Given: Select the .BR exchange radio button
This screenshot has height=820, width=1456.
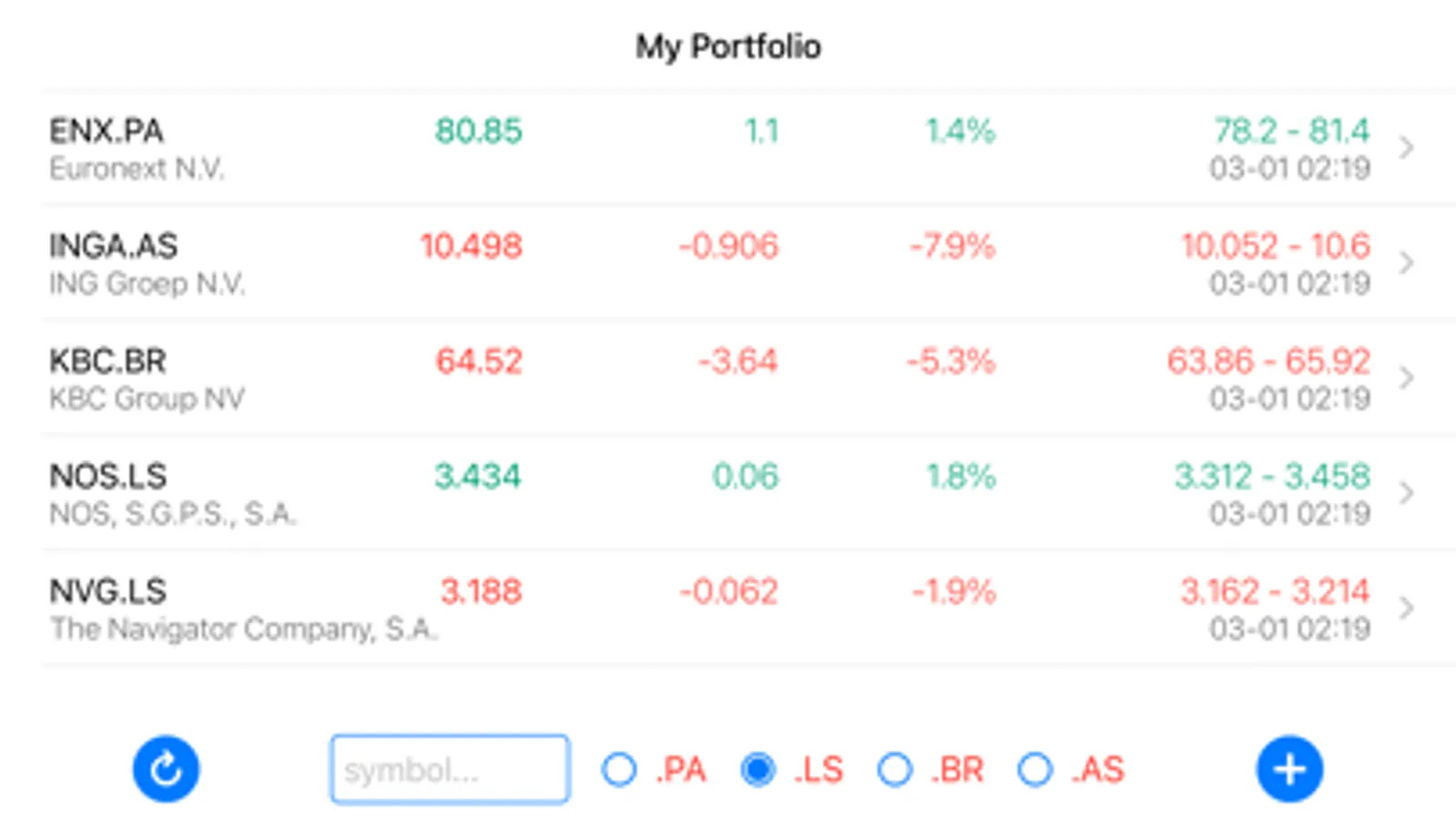Looking at the screenshot, I should point(895,770).
